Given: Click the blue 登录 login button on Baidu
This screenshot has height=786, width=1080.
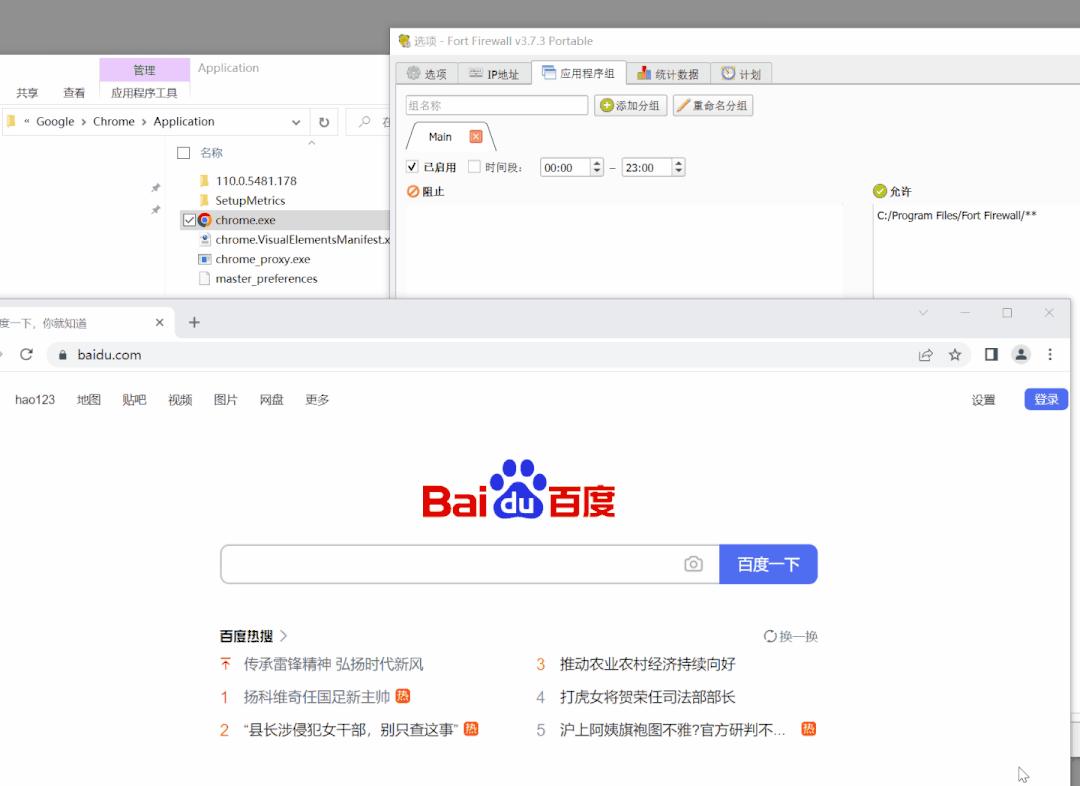Looking at the screenshot, I should 1045,398.
